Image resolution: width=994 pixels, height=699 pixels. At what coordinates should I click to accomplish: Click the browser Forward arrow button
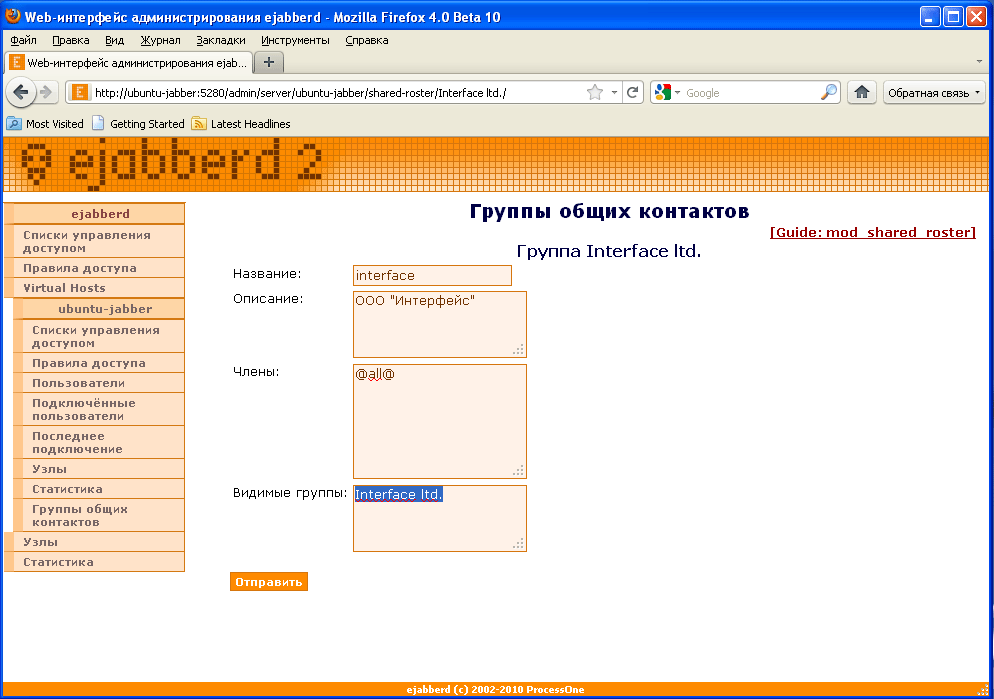(x=46, y=93)
